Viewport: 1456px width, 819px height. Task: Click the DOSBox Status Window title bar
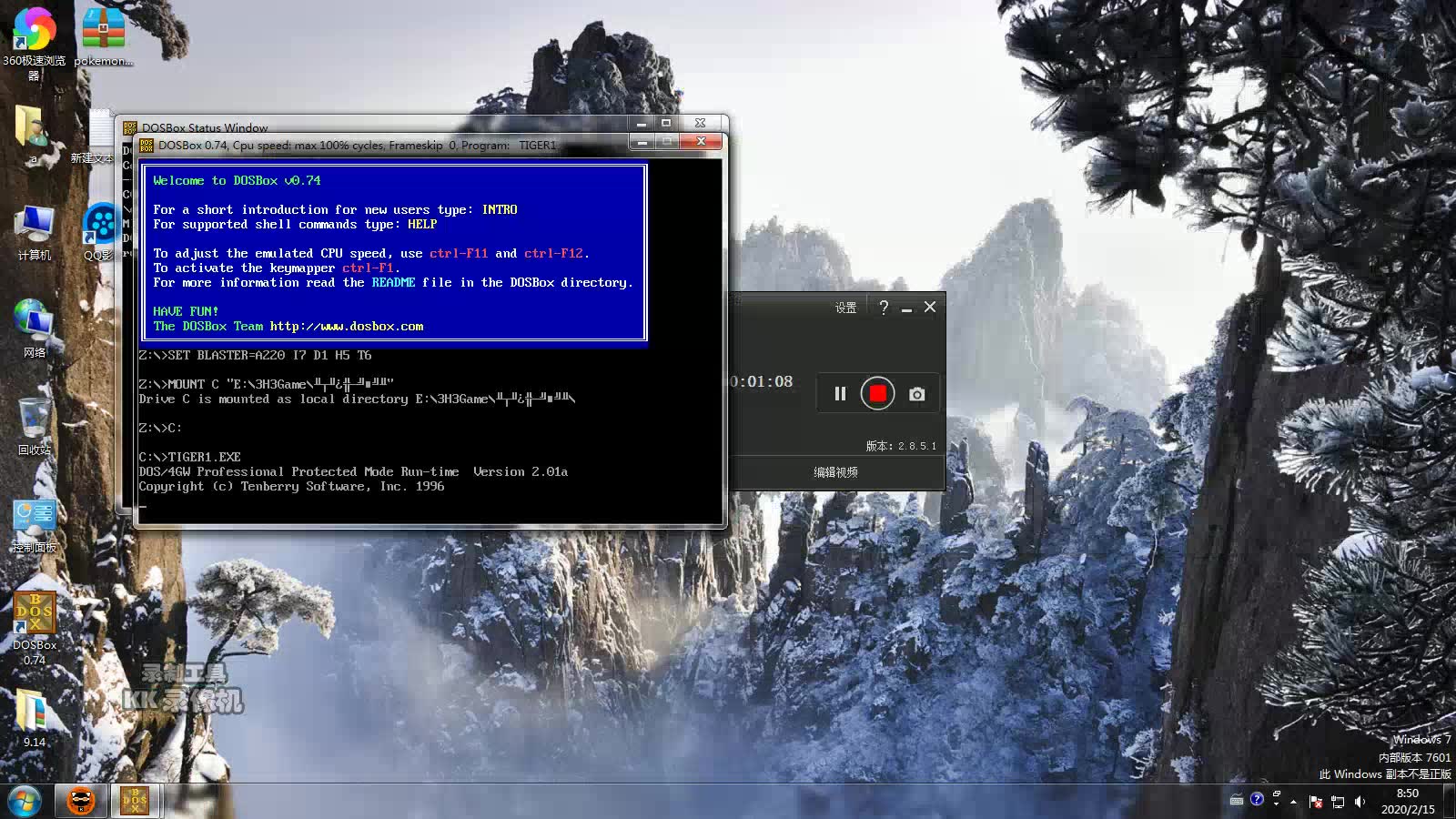pos(373,126)
